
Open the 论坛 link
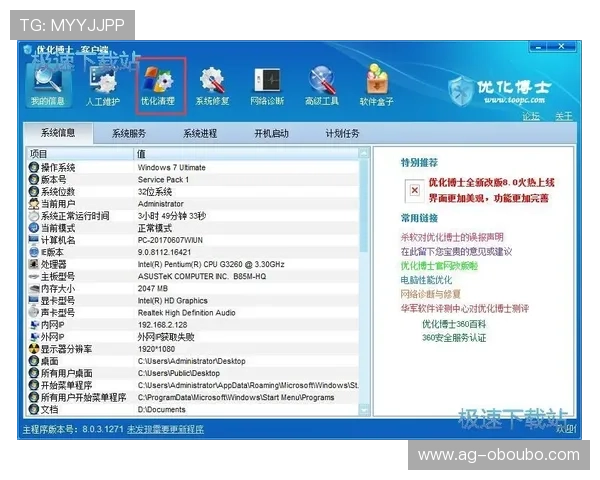click(531, 116)
